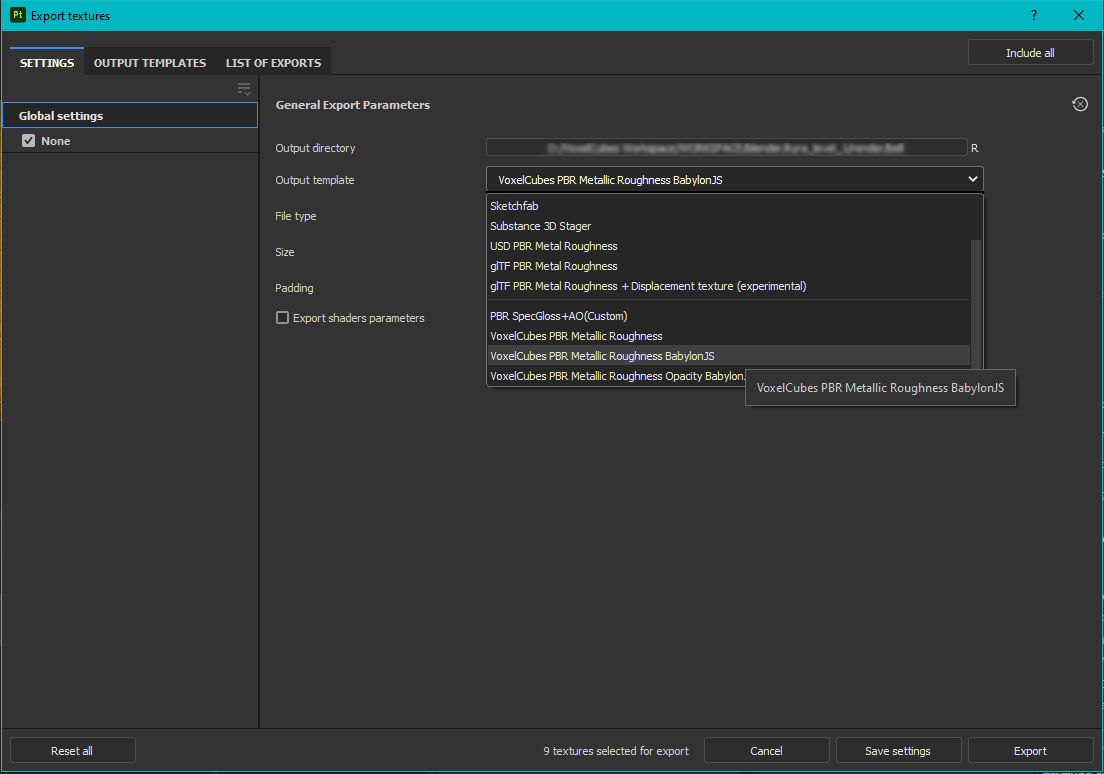
Task: Choose USD PBR Metal Roughness template
Action: [x=554, y=245]
